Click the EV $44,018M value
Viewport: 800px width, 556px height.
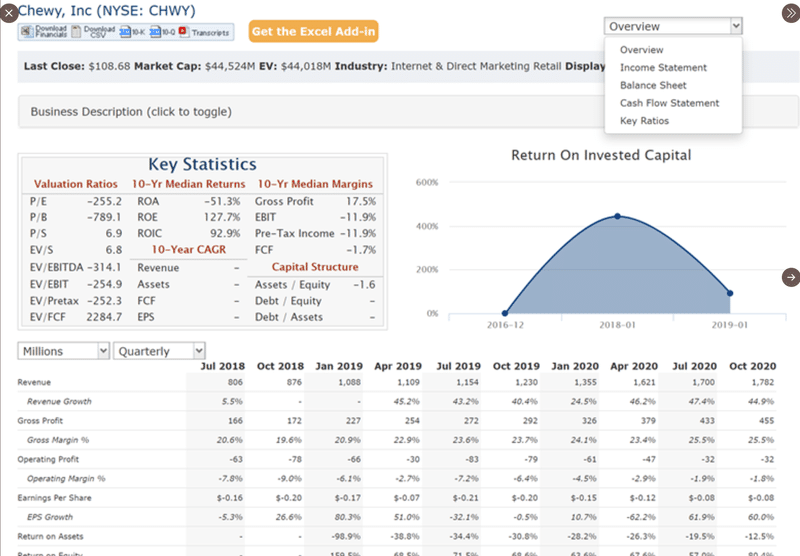pyautogui.click(x=306, y=66)
